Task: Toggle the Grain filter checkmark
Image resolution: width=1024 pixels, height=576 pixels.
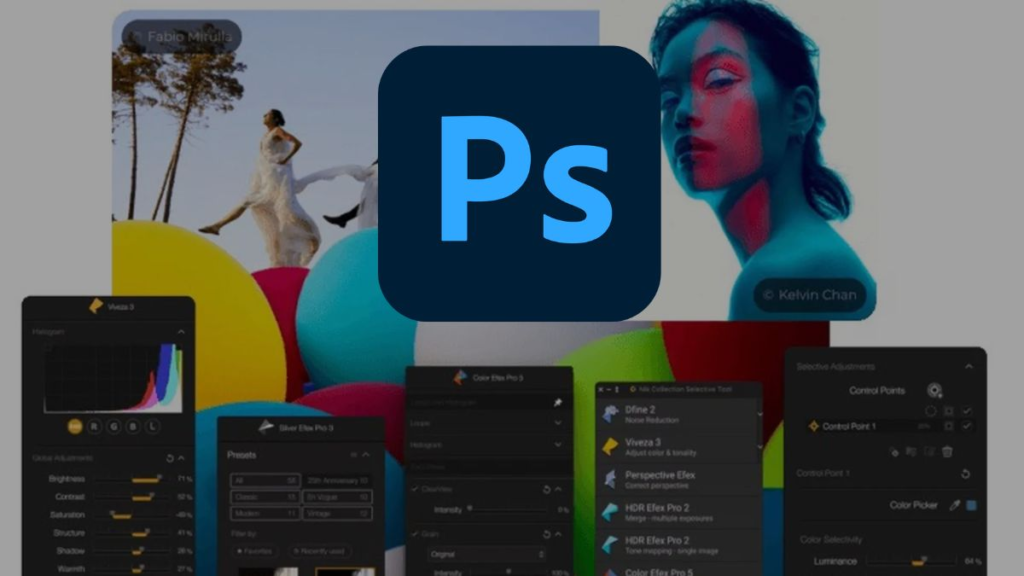Action: [416, 534]
